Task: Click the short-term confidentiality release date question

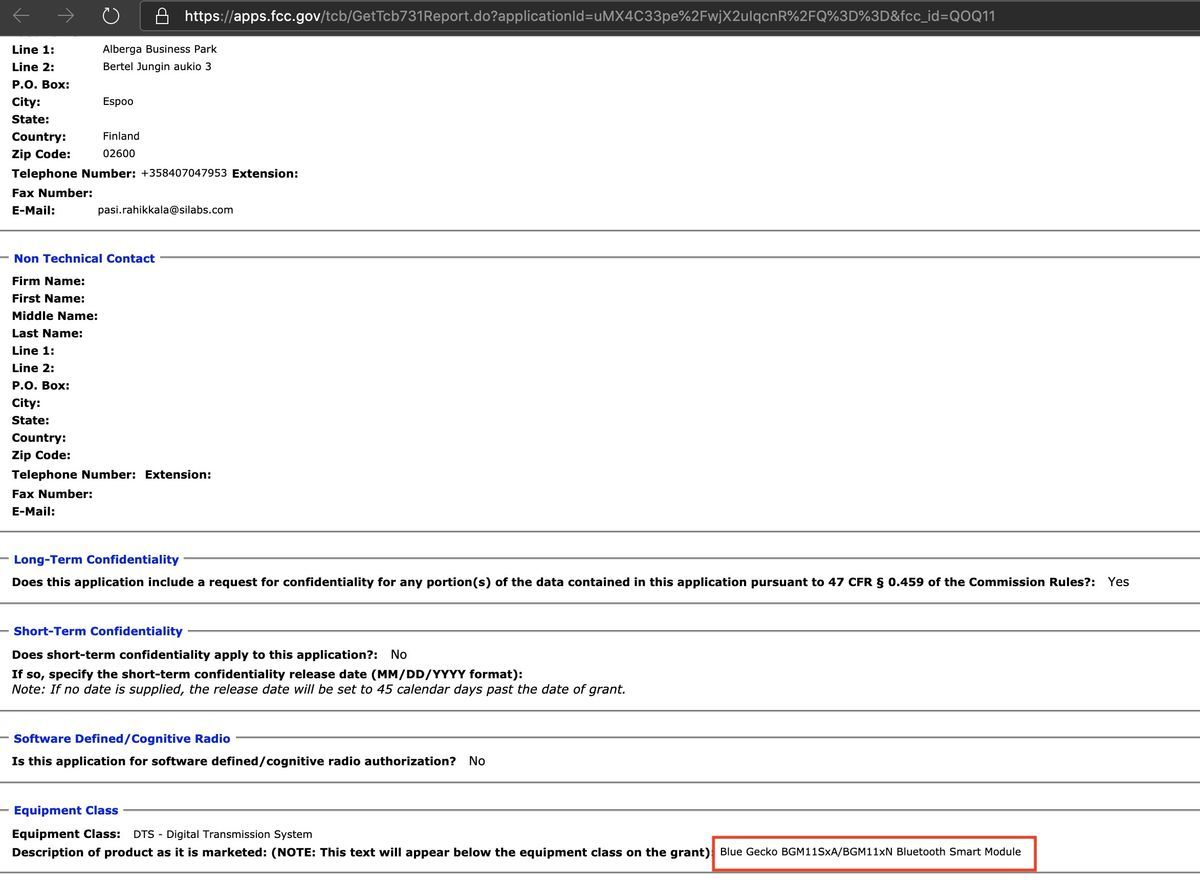Action: [x=267, y=674]
